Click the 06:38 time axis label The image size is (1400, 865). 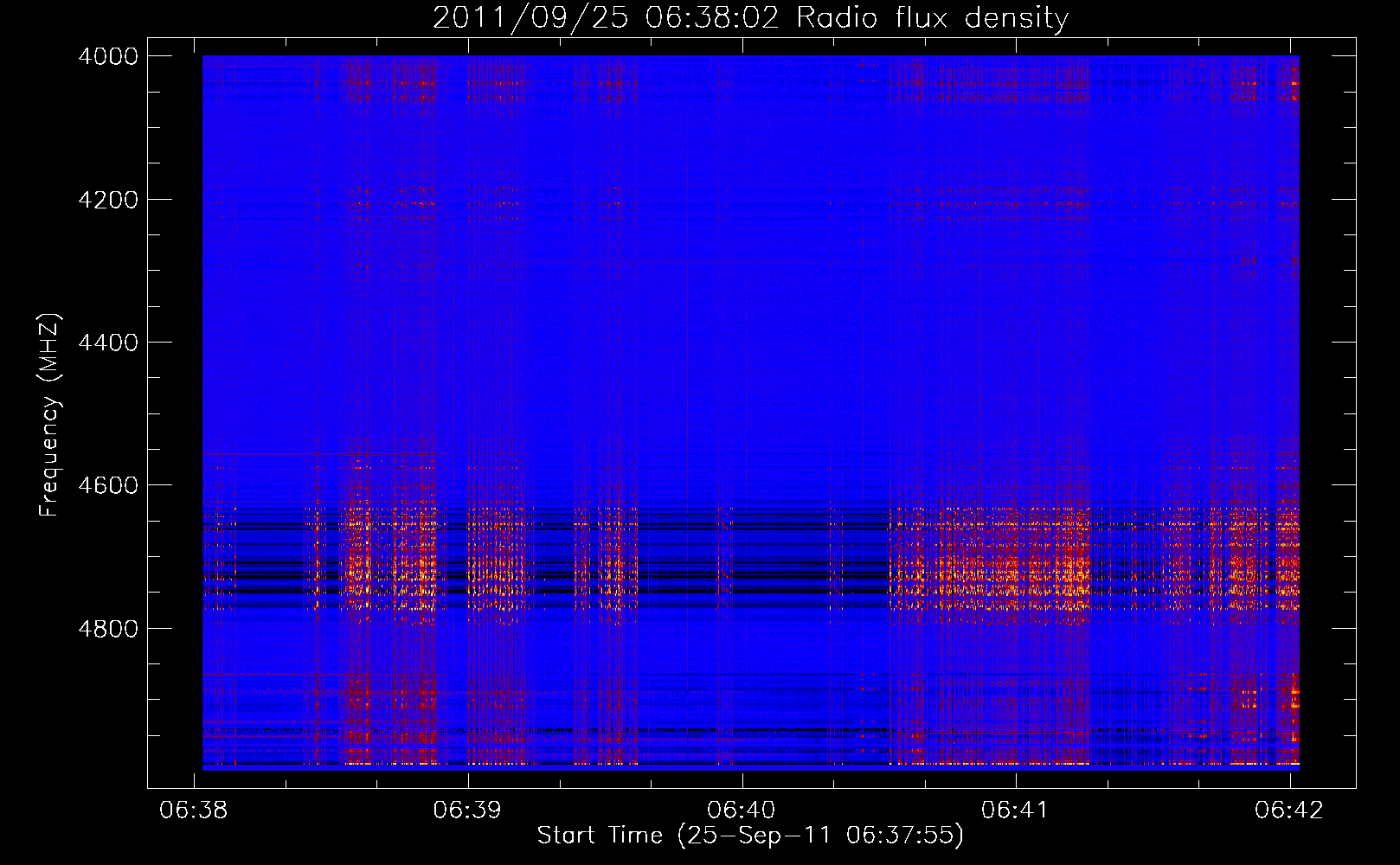[194, 811]
